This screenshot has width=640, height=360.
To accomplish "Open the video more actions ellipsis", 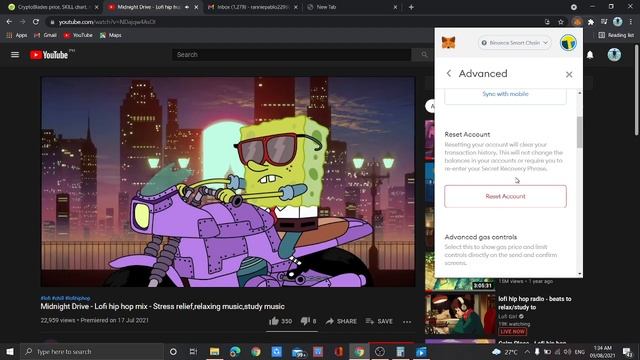I will pos(407,322).
